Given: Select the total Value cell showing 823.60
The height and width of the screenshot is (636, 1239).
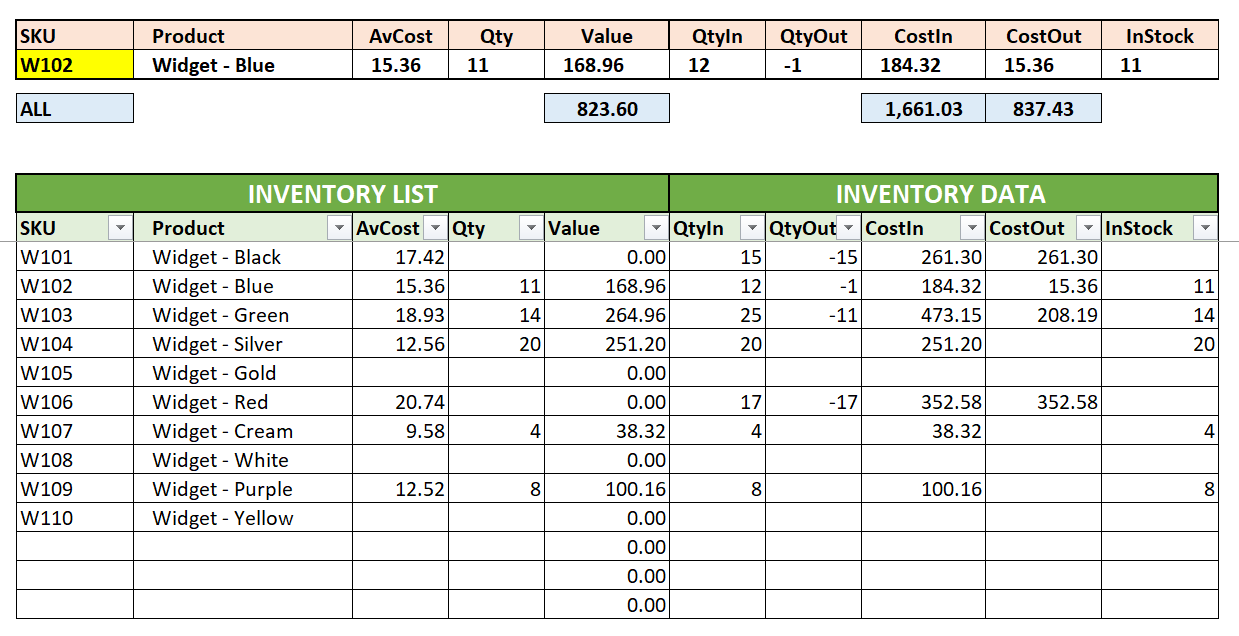Looking at the screenshot, I should coord(606,107).
